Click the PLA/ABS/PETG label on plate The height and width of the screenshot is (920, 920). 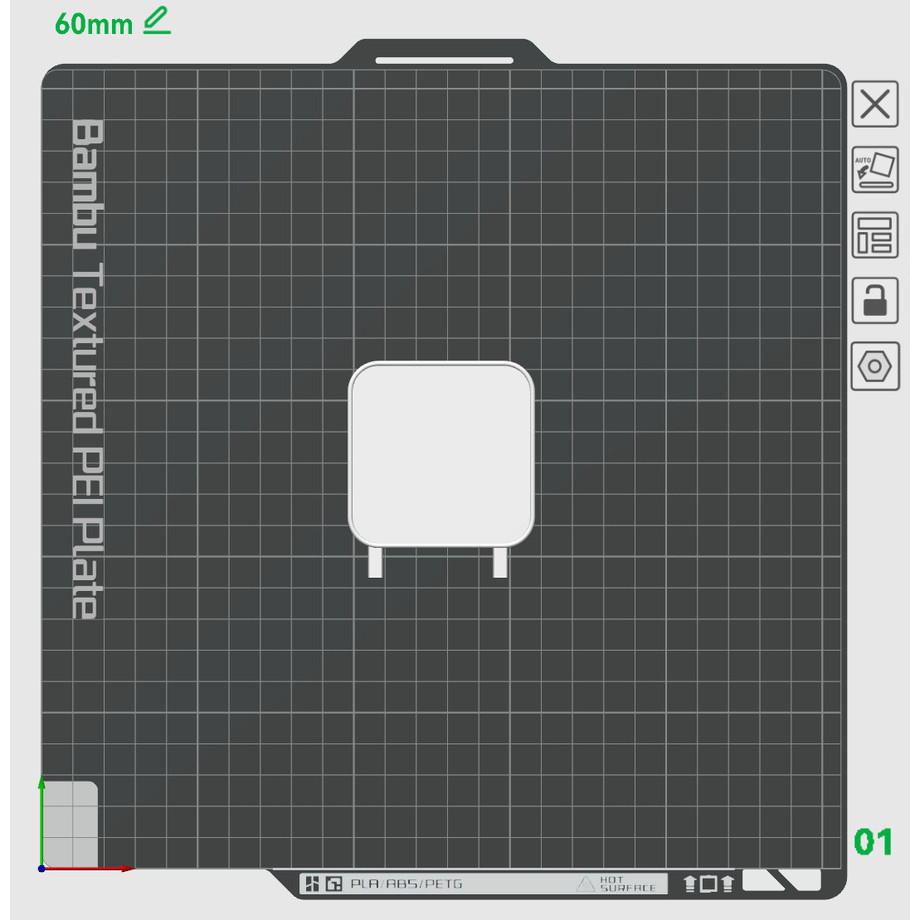click(x=406, y=884)
